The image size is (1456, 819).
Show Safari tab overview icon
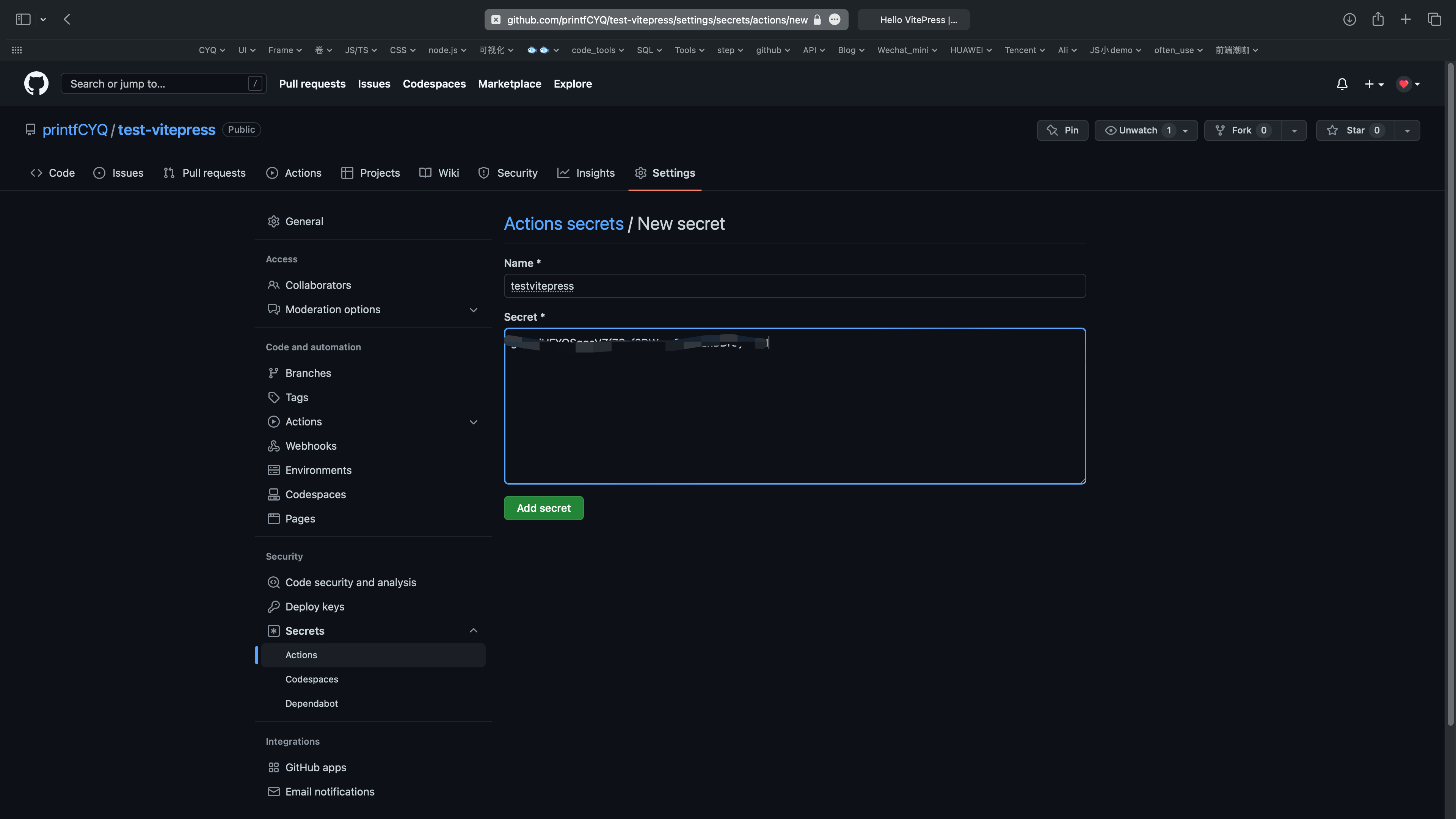pyautogui.click(x=1434, y=20)
